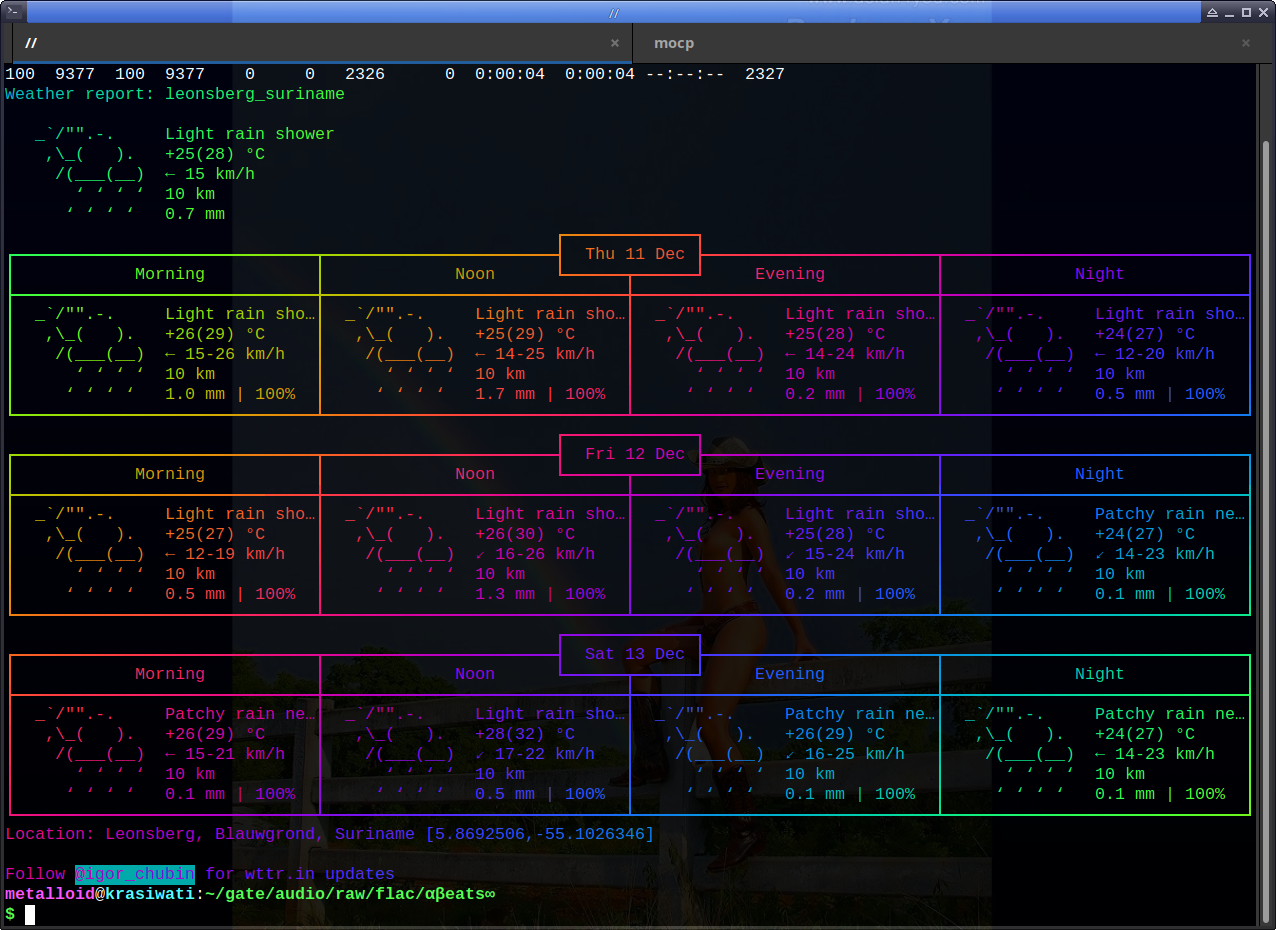This screenshot has width=1276, height=930.
Task: Click the Leonsberg location coordinates text
Action: tap(539, 834)
